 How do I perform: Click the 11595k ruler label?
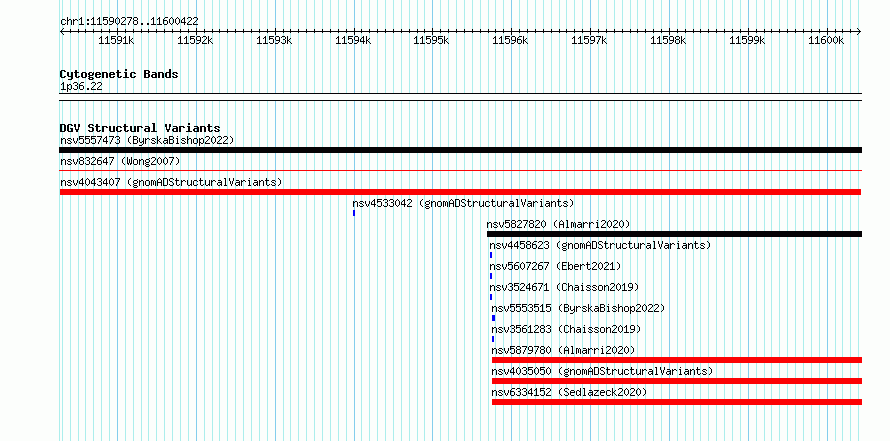click(x=431, y=40)
